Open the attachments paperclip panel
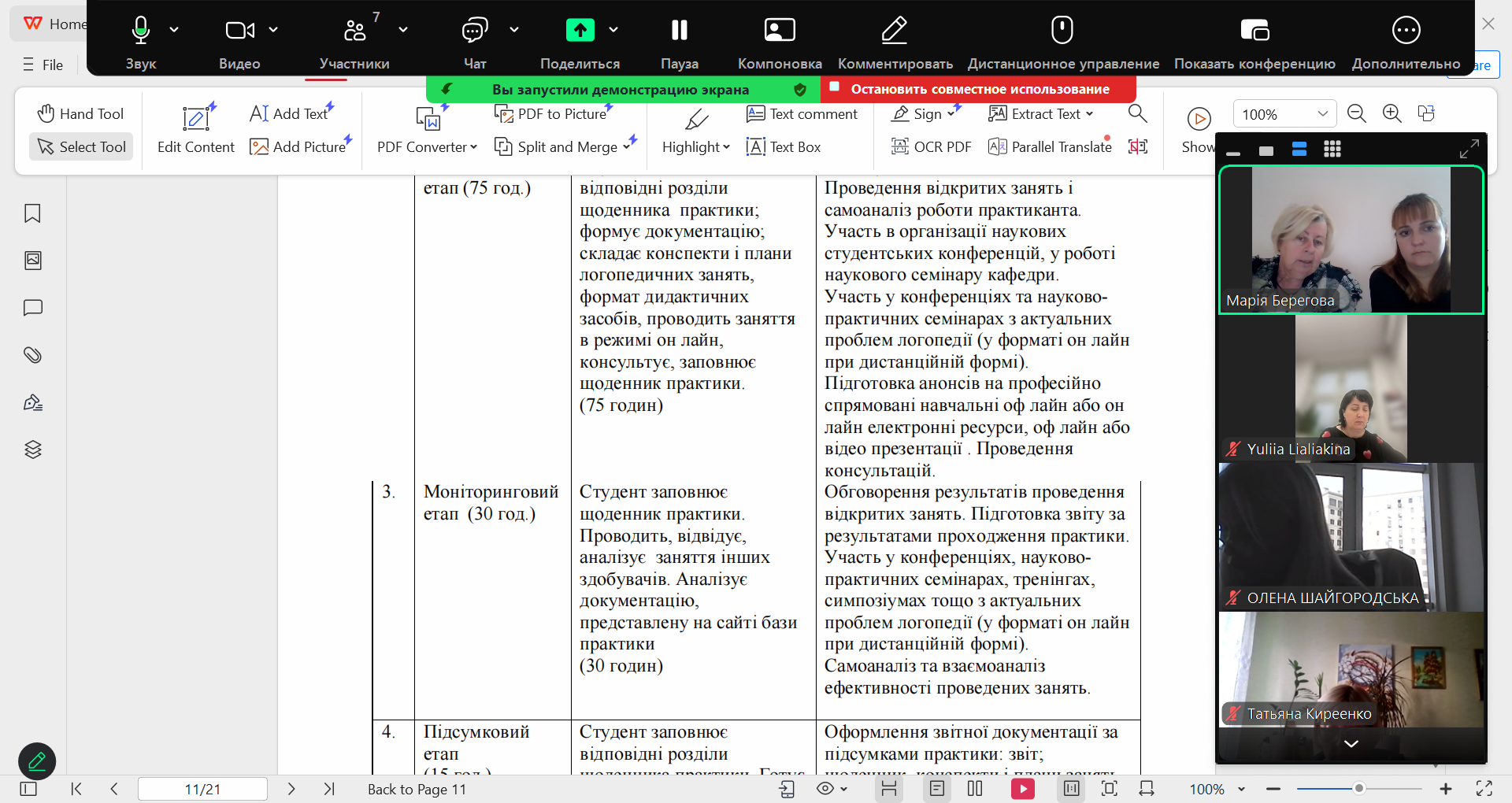The image size is (1512, 803). coord(32,355)
